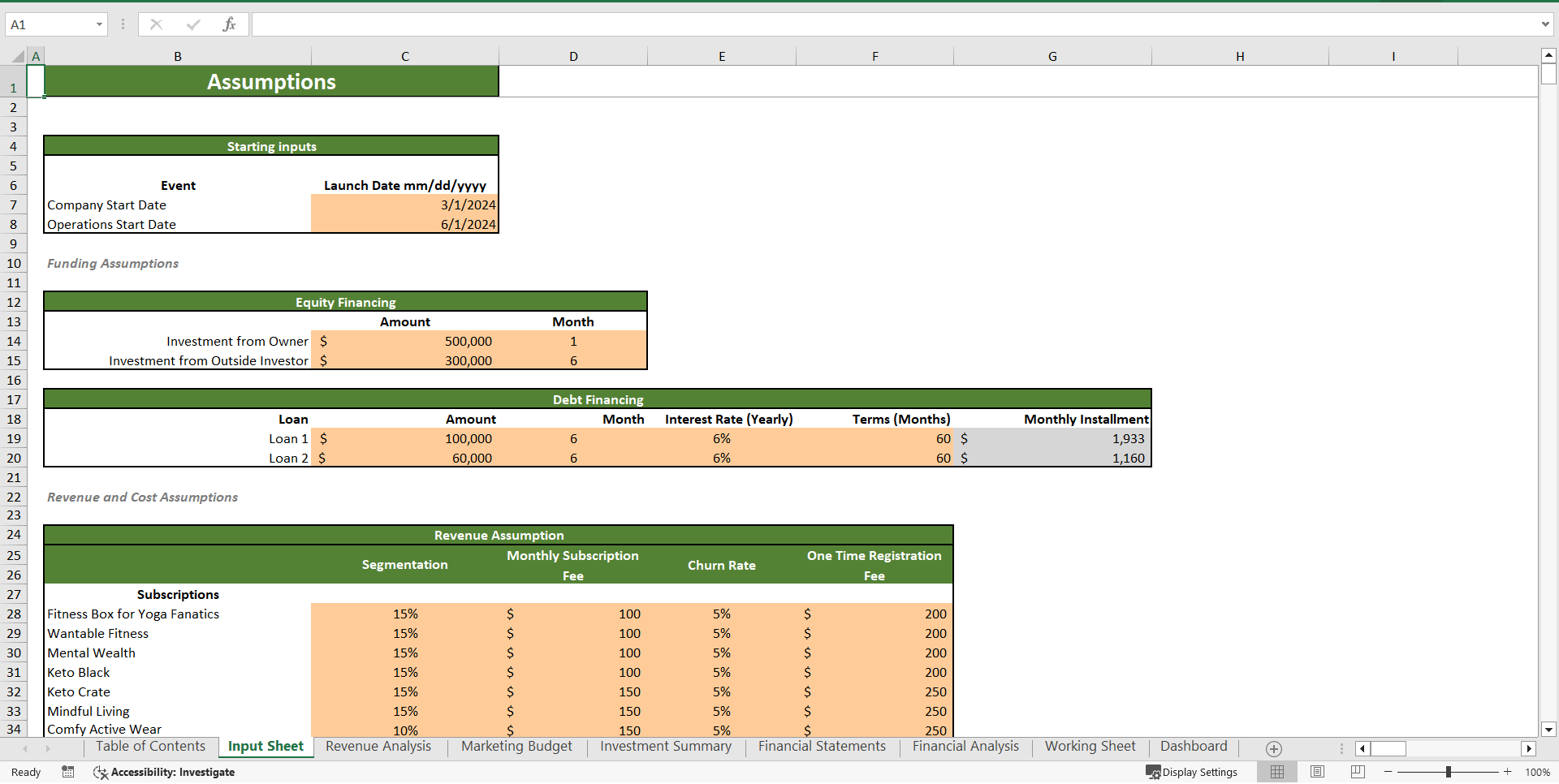Image resolution: width=1559 pixels, height=784 pixels.
Task: Select Company Start Date value 3/1/2024
Action: 405,205
